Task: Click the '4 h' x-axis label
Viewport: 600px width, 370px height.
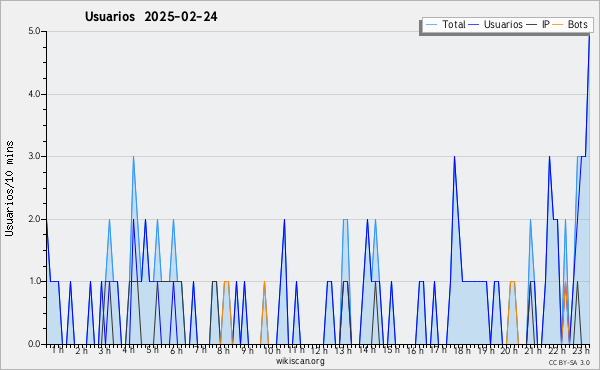Action: [129, 350]
